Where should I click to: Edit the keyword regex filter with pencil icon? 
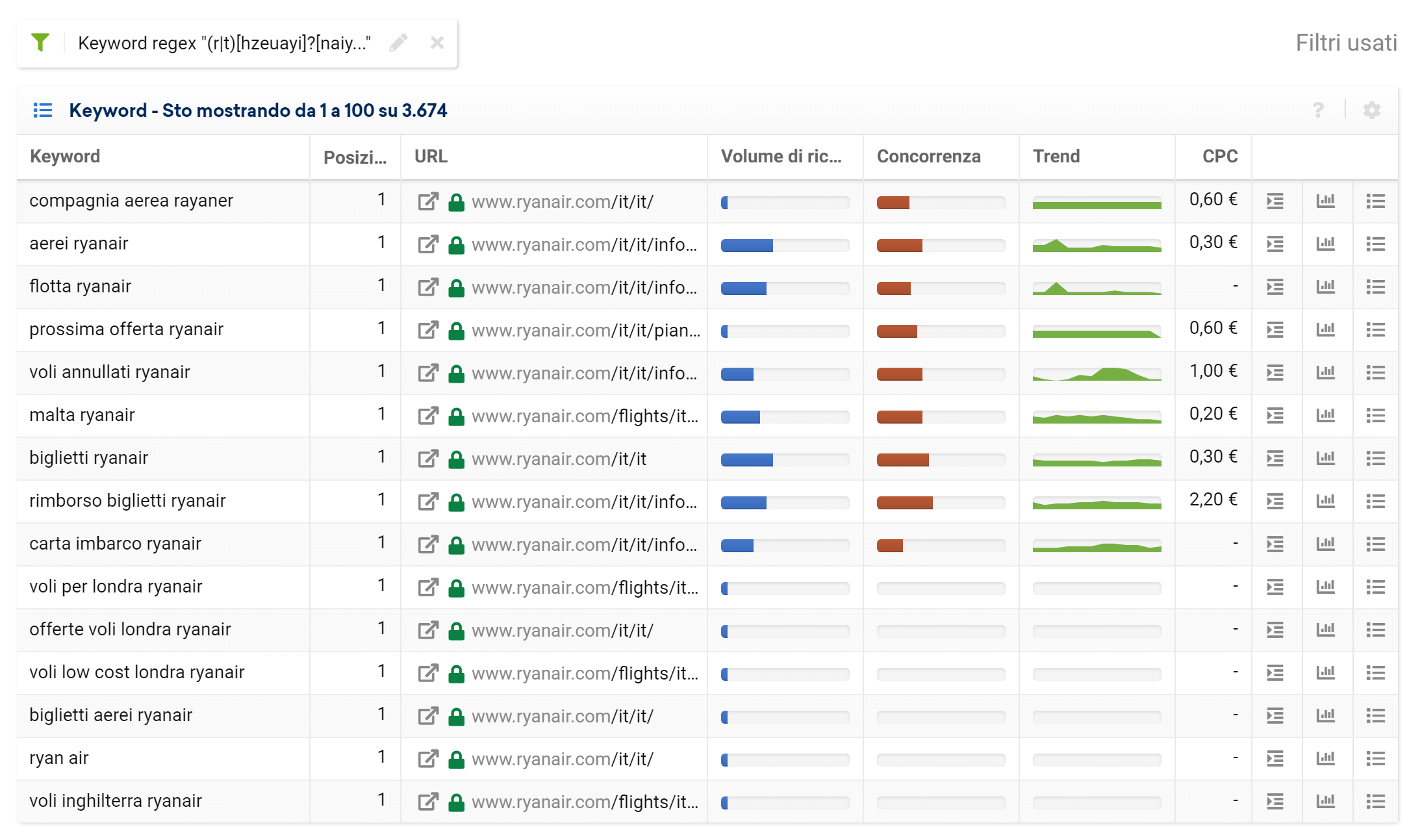point(398,43)
